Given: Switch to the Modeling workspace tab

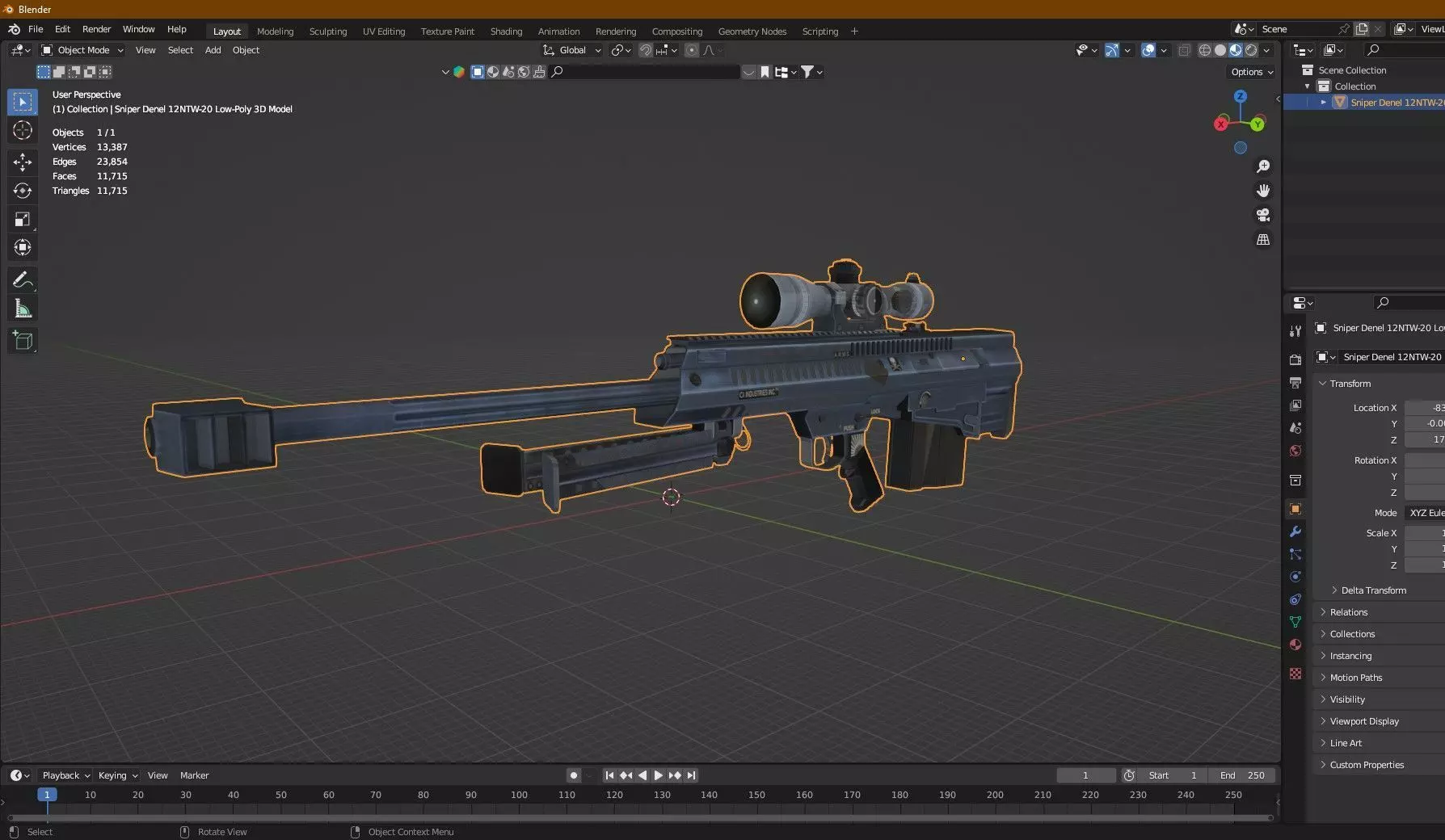Looking at the screenshot, I should pos(275,31).
